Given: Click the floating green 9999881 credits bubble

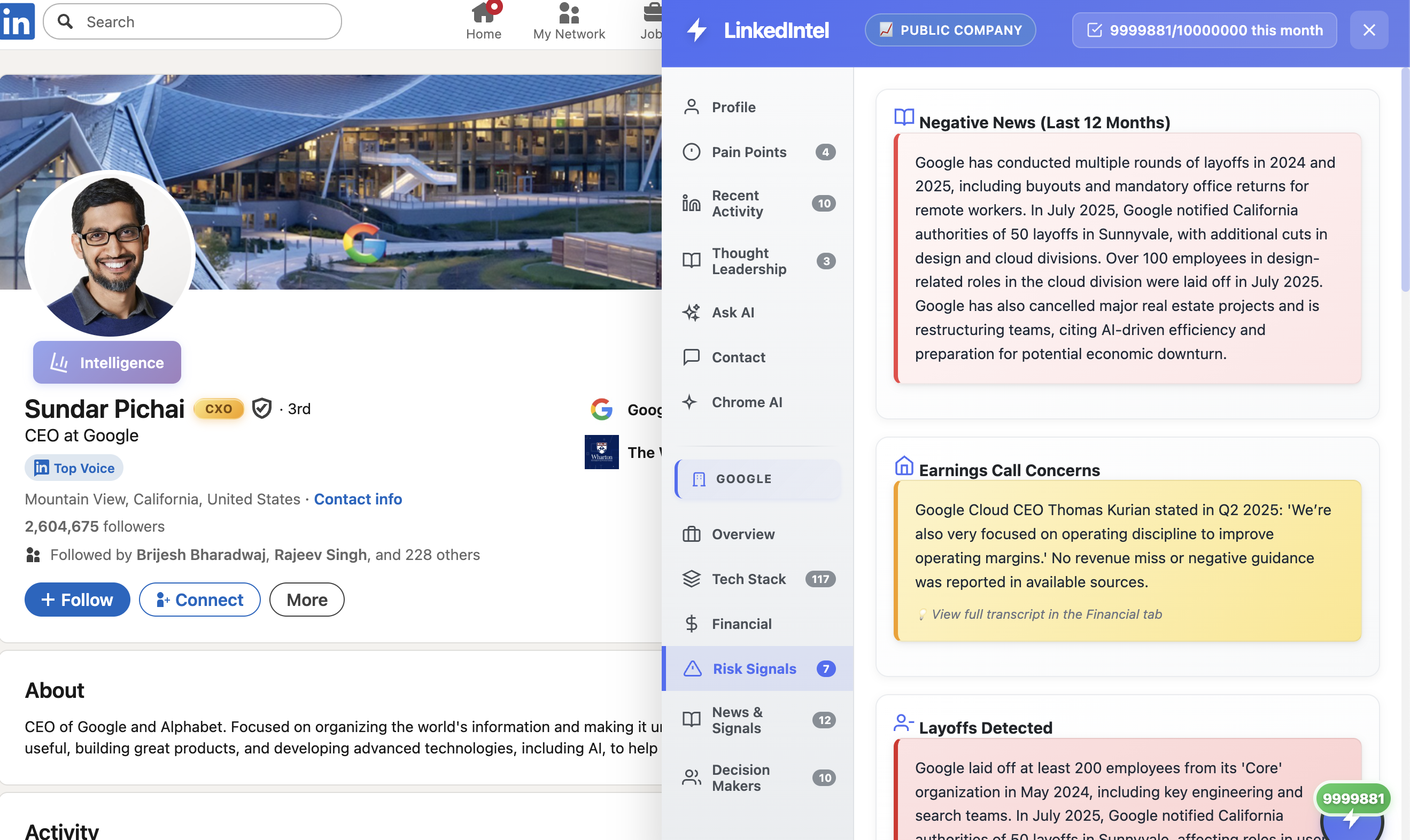Looking at the screenshot, I should (1352, 798).
